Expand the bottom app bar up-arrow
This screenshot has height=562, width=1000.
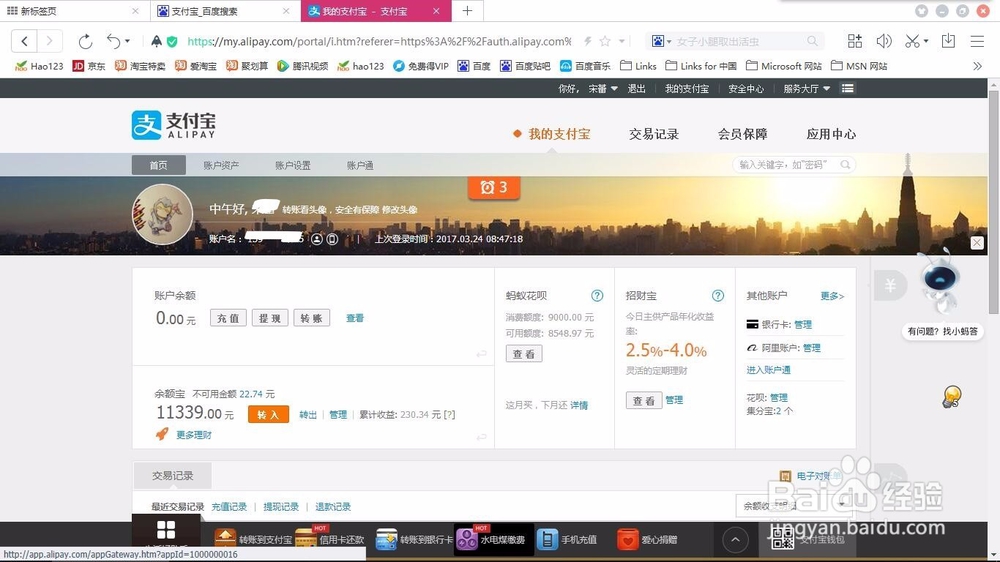click(735, 540)
